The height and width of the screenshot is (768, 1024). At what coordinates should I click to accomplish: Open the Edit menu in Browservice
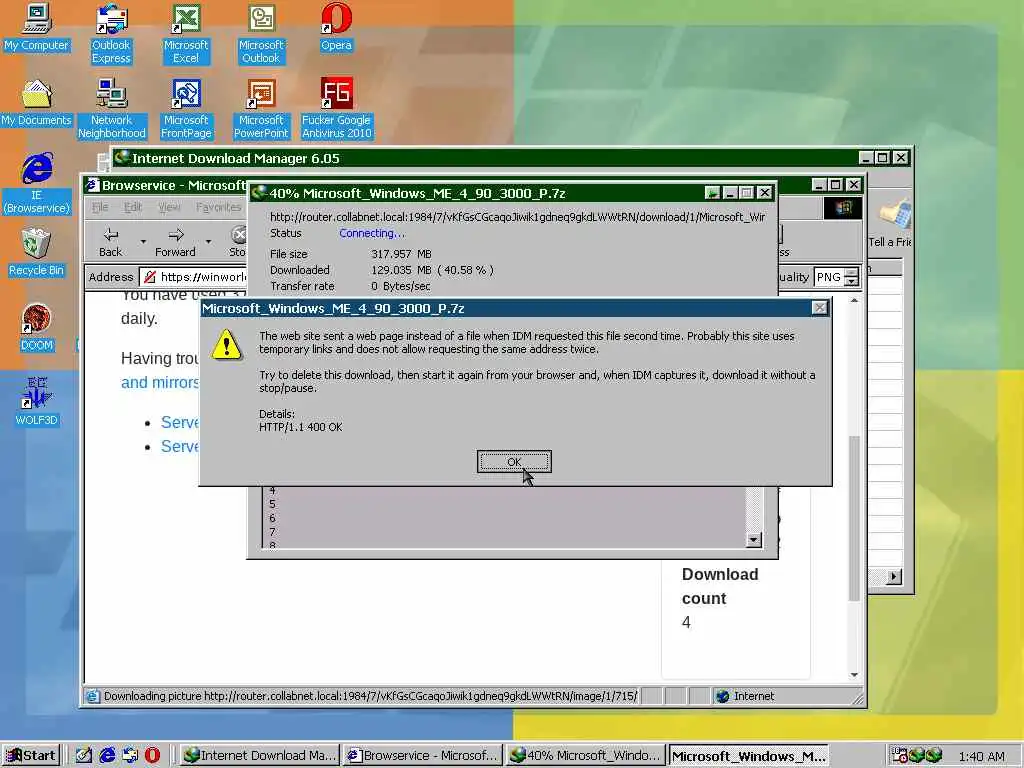133,207
